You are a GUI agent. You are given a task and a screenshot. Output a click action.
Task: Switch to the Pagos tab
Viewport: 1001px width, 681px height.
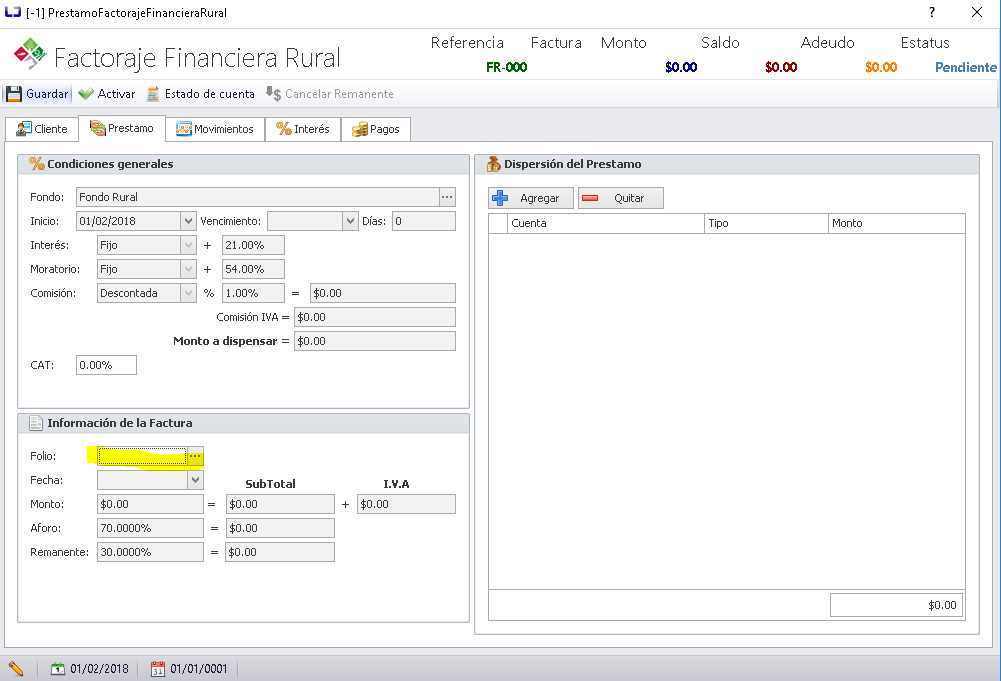375,129
